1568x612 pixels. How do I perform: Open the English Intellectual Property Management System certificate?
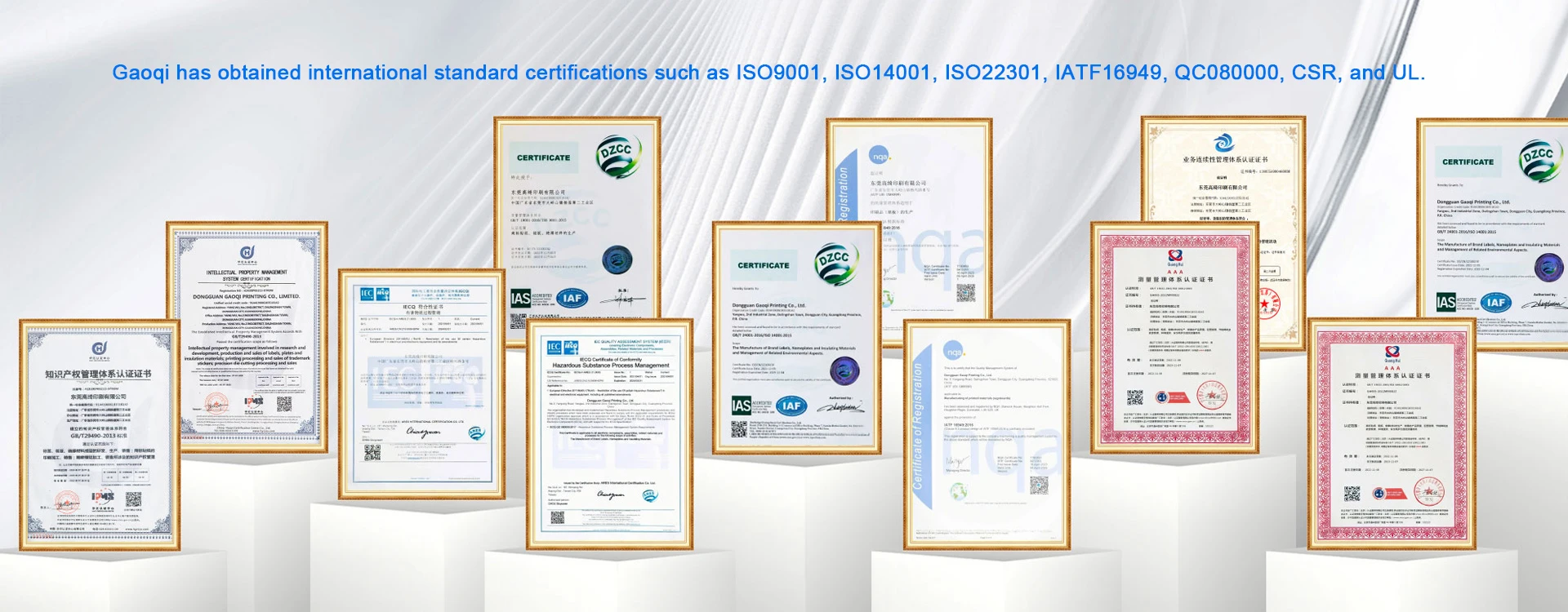point(247,337)
